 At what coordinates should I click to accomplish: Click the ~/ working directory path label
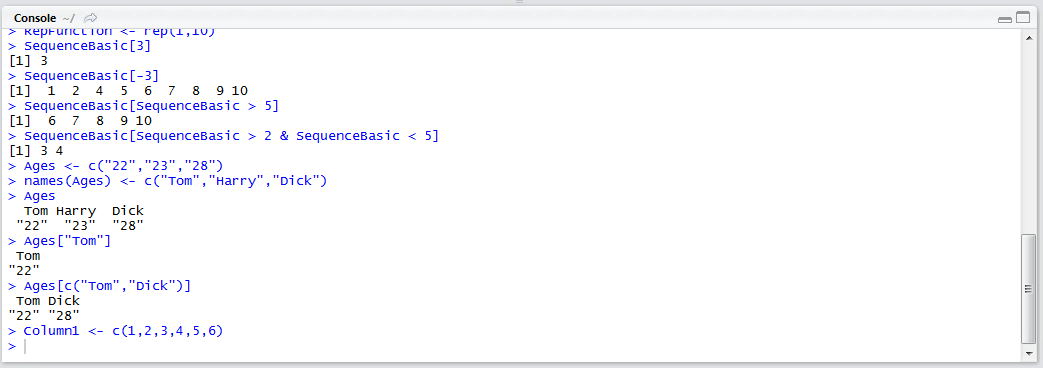coord(68,18)
